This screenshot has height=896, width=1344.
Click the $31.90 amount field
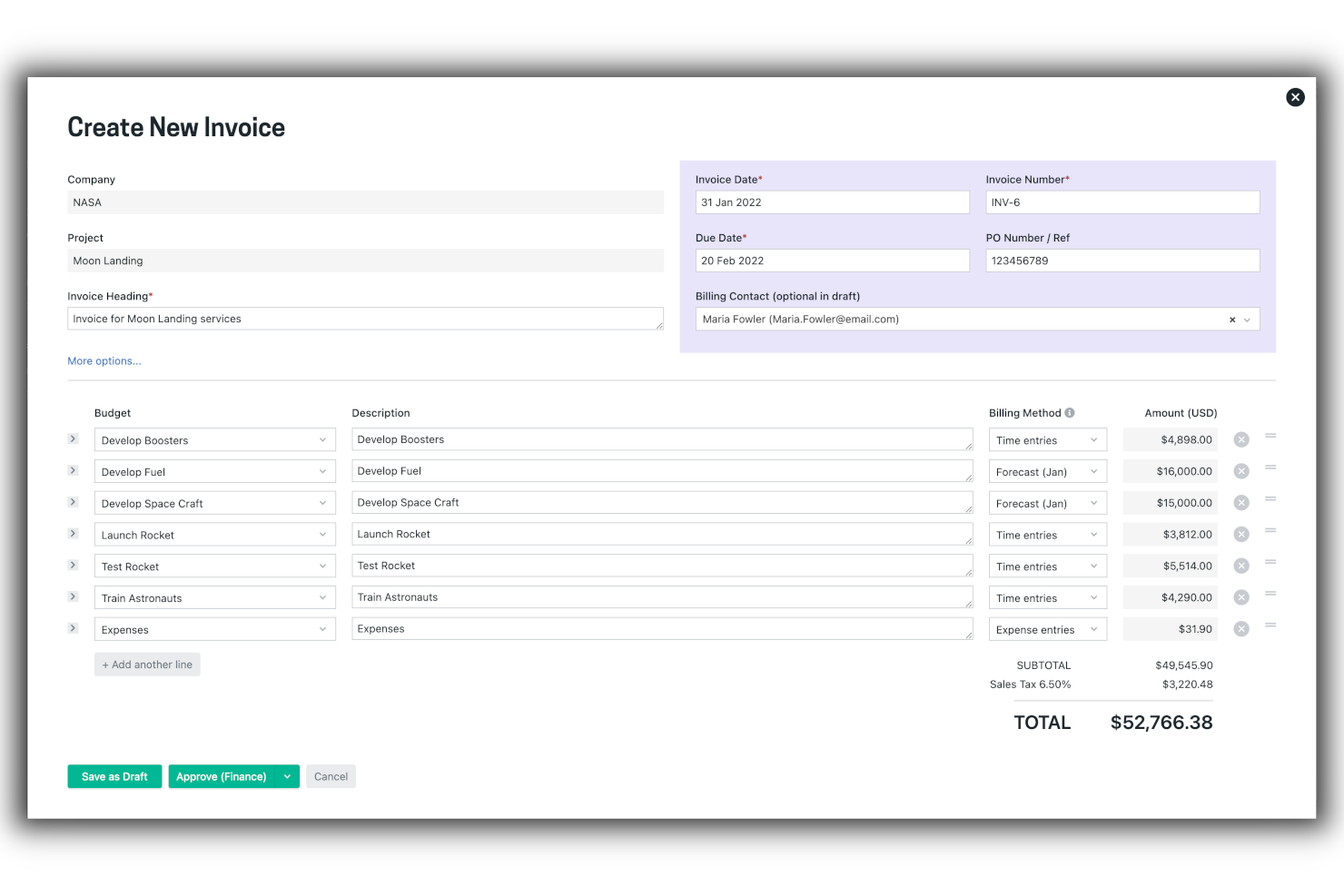(1171, 629)
